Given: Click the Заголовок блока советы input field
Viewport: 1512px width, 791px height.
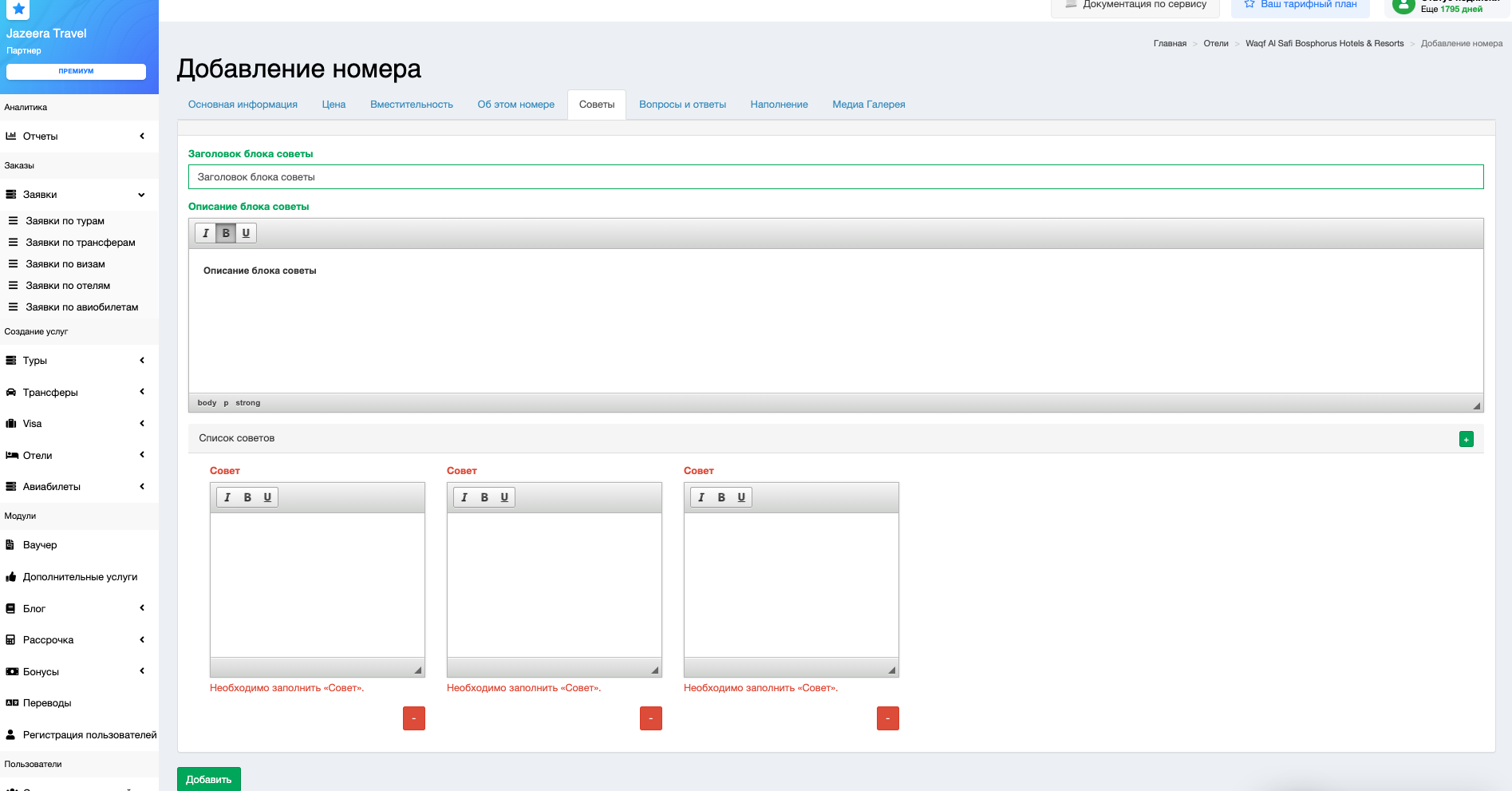Looking at the screenshot, I should 835,177.
